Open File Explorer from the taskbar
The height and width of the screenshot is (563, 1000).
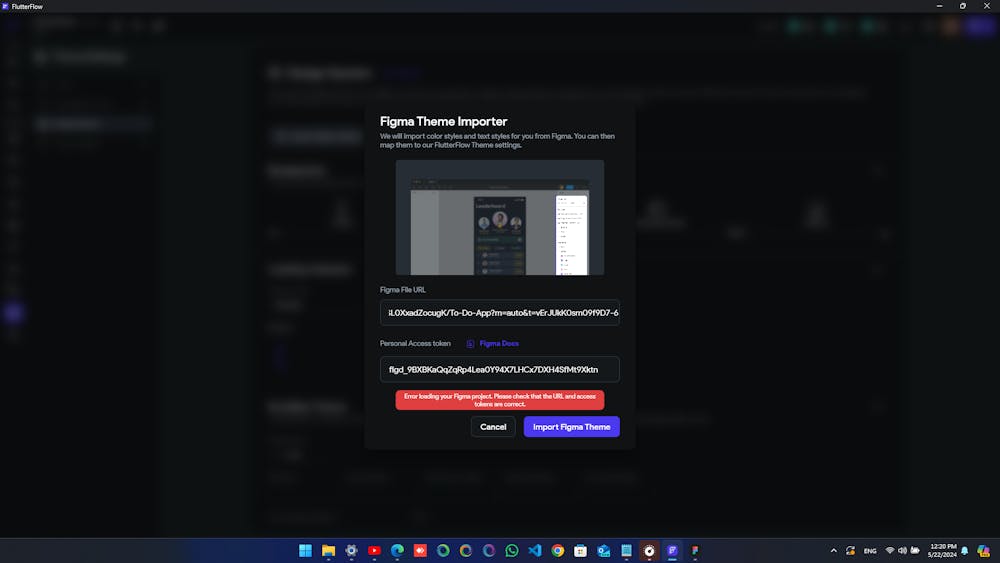328,550
